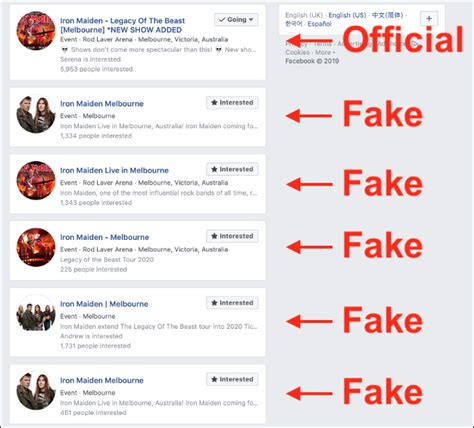Open the Going dropdown on the official event
Viewport: 474px width, 428px height.
coord(236,20)
